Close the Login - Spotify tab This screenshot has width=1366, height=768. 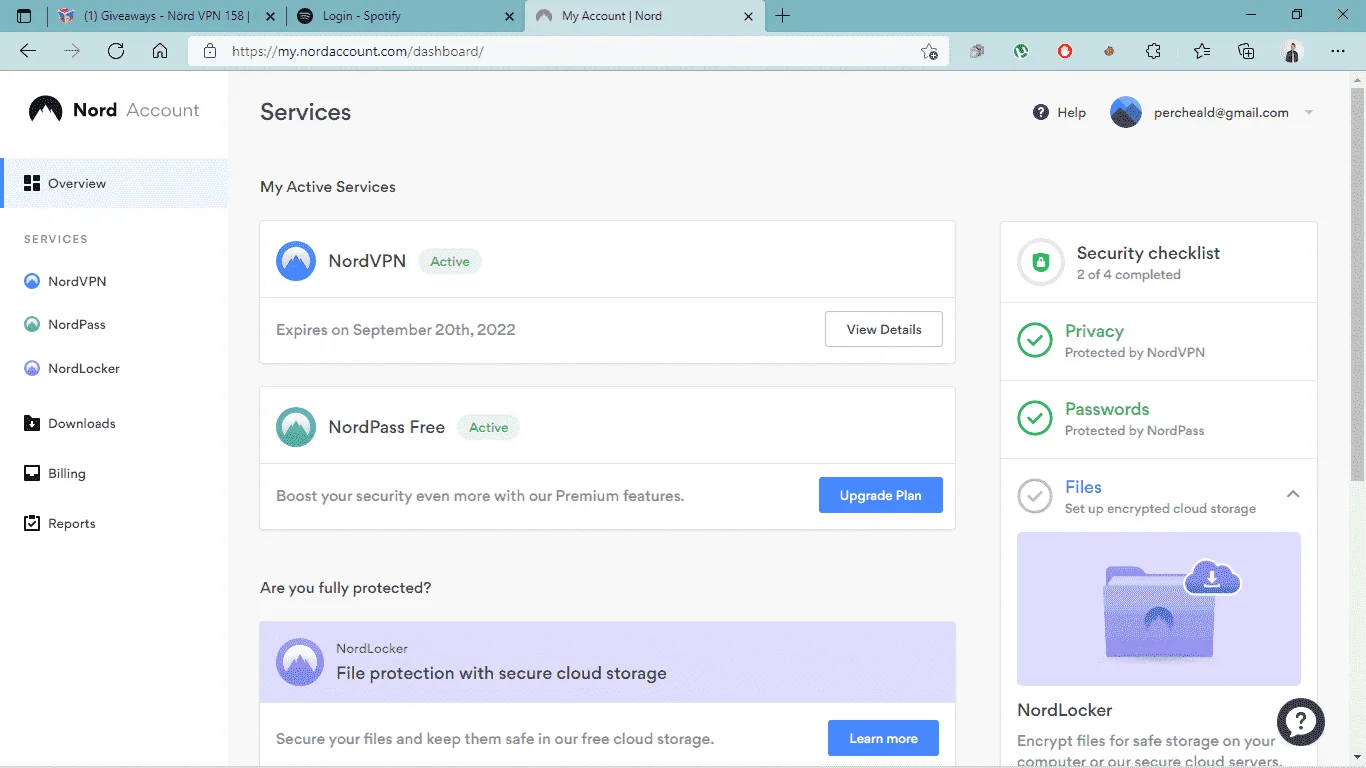point(510,16)
